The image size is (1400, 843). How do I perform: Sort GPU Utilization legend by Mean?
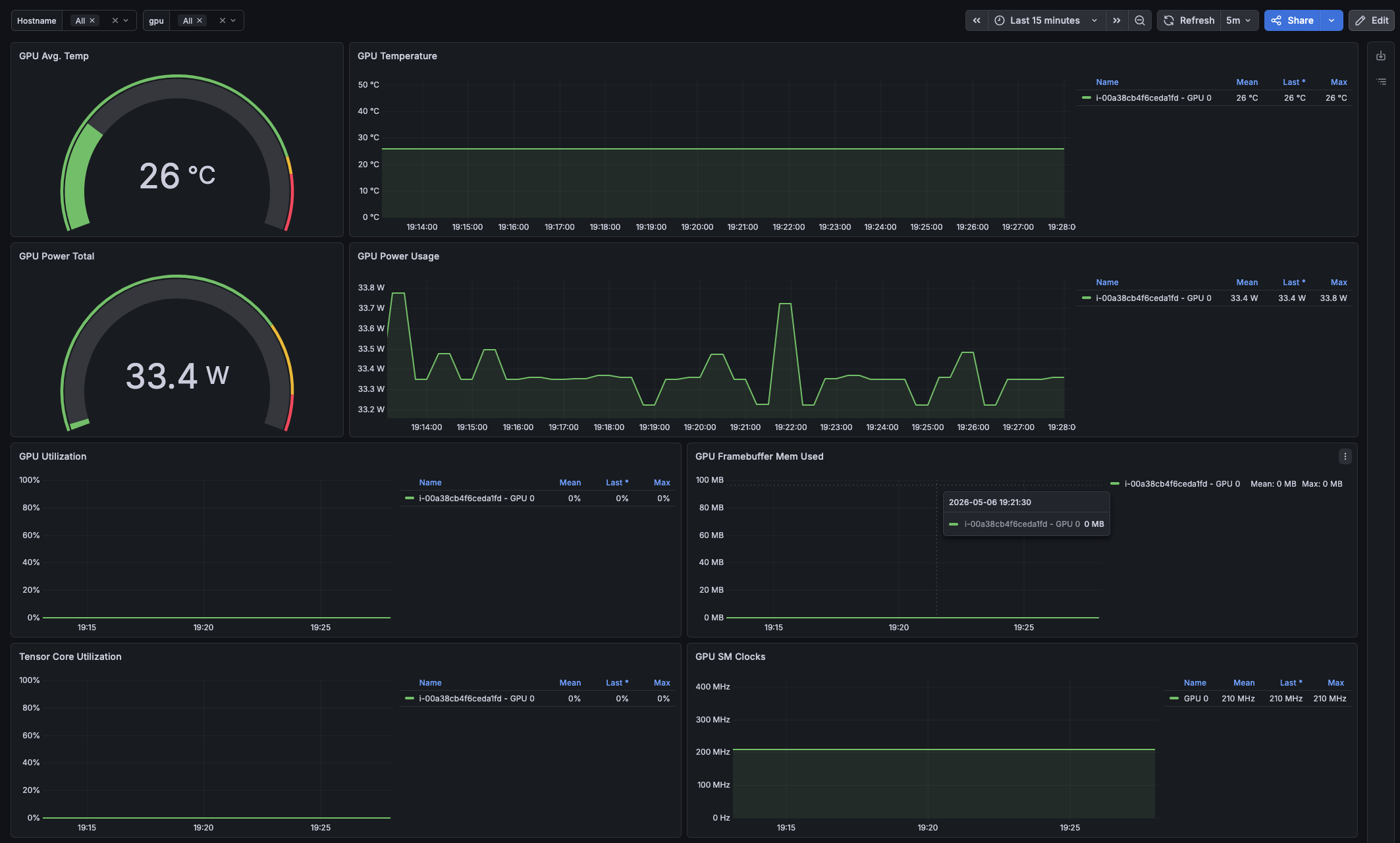[570, 483]
